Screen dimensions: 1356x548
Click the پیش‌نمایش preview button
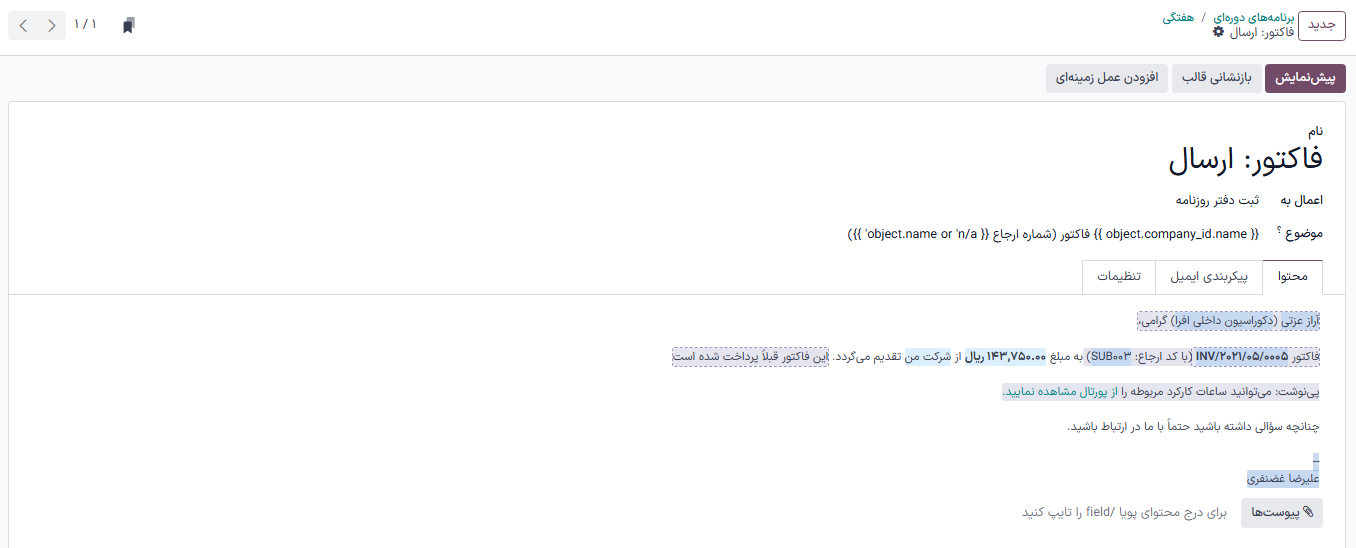1305,79
